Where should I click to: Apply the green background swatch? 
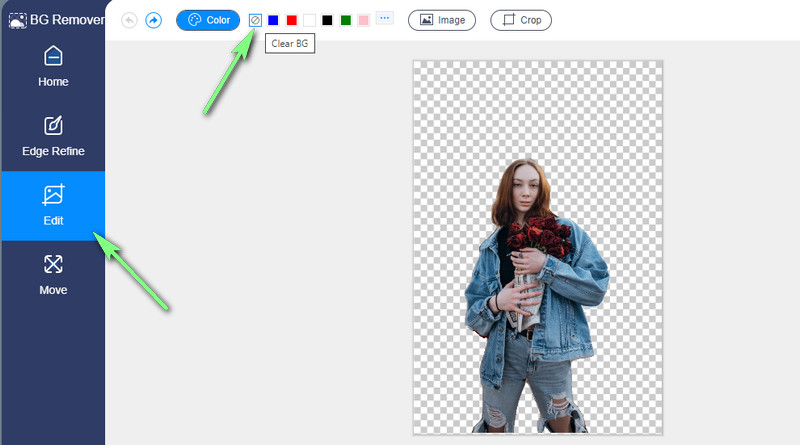tap(345, 20)
